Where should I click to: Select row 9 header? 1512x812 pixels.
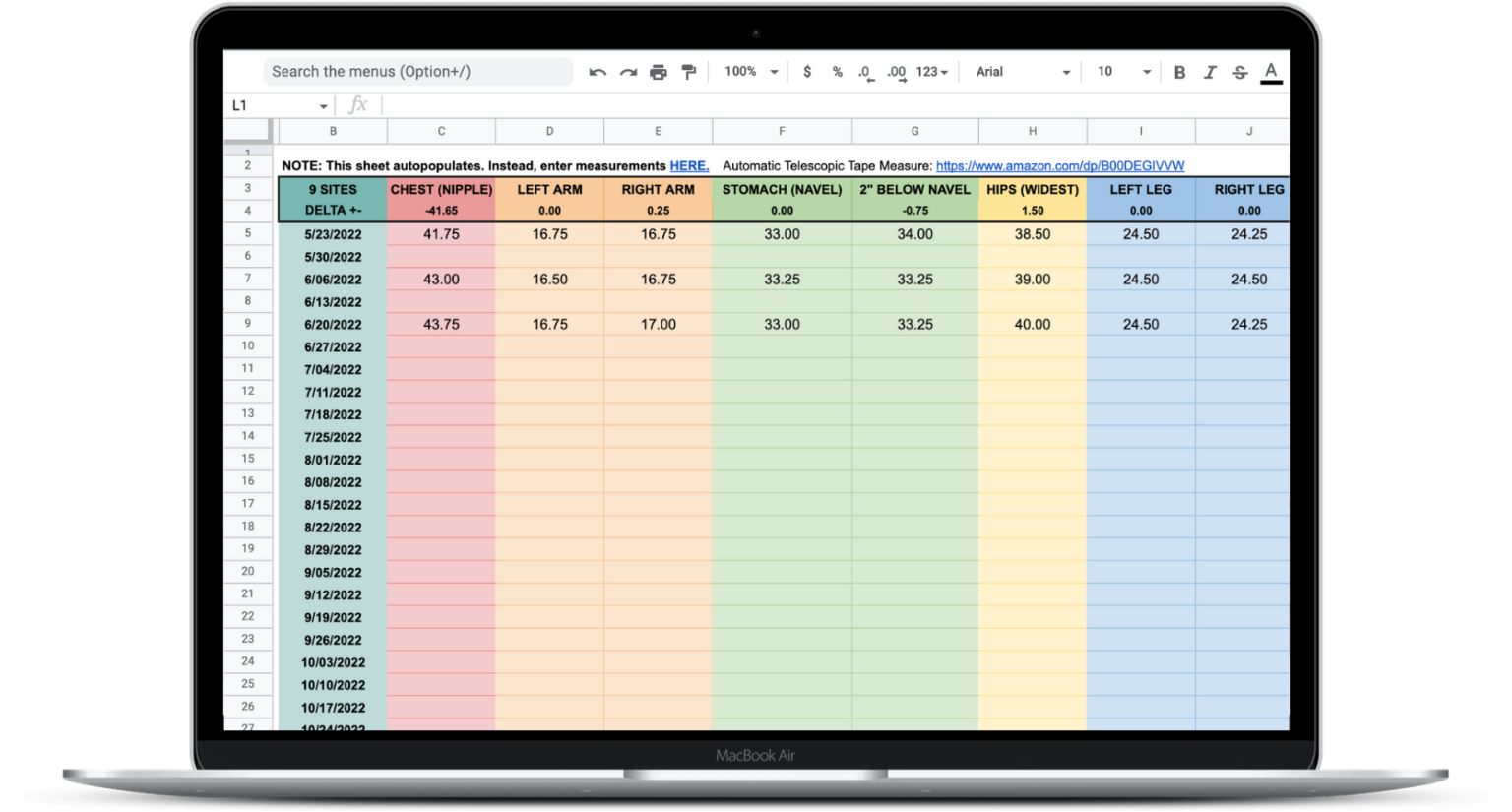[247, 324]
